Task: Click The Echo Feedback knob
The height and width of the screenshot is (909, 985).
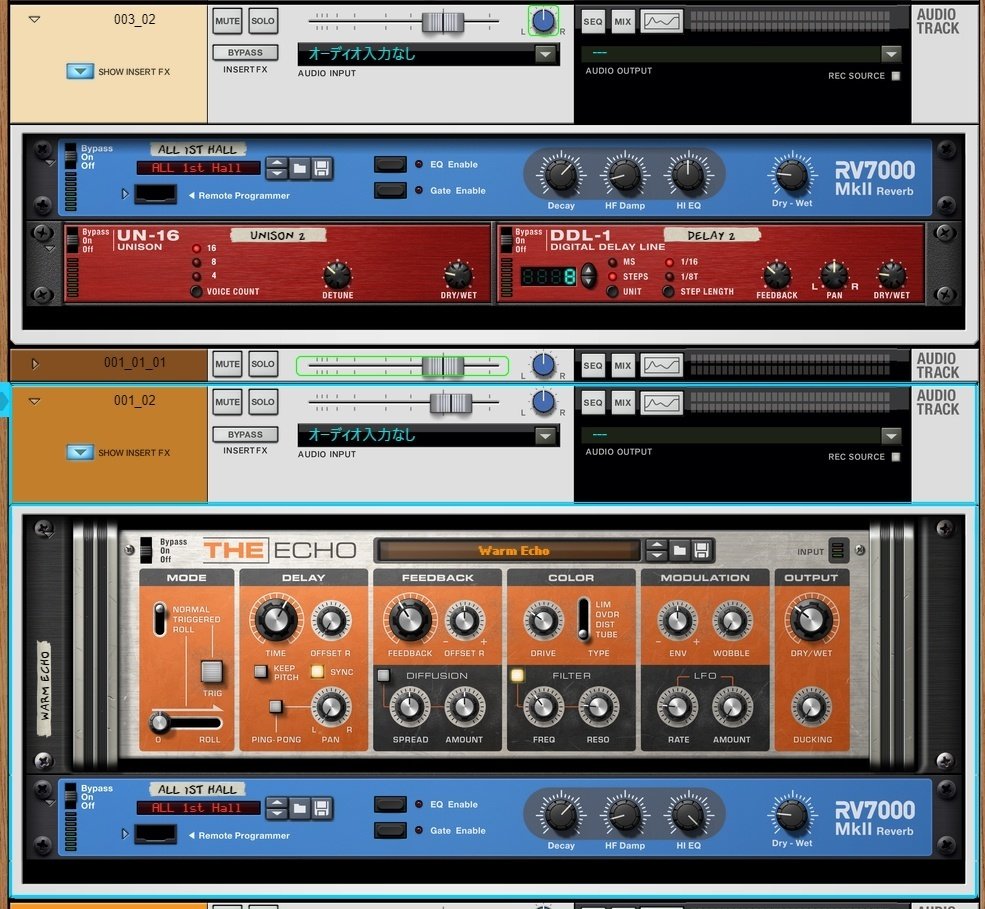Action: pyautogui.click(x=410, y=619)
